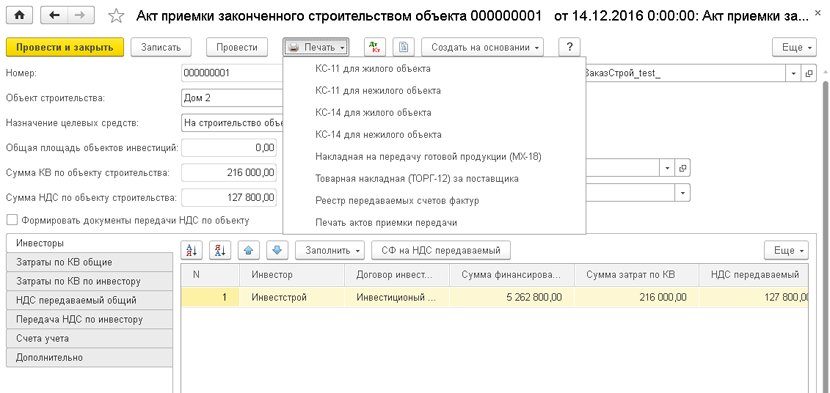Move selected row down

coord(277,251)
